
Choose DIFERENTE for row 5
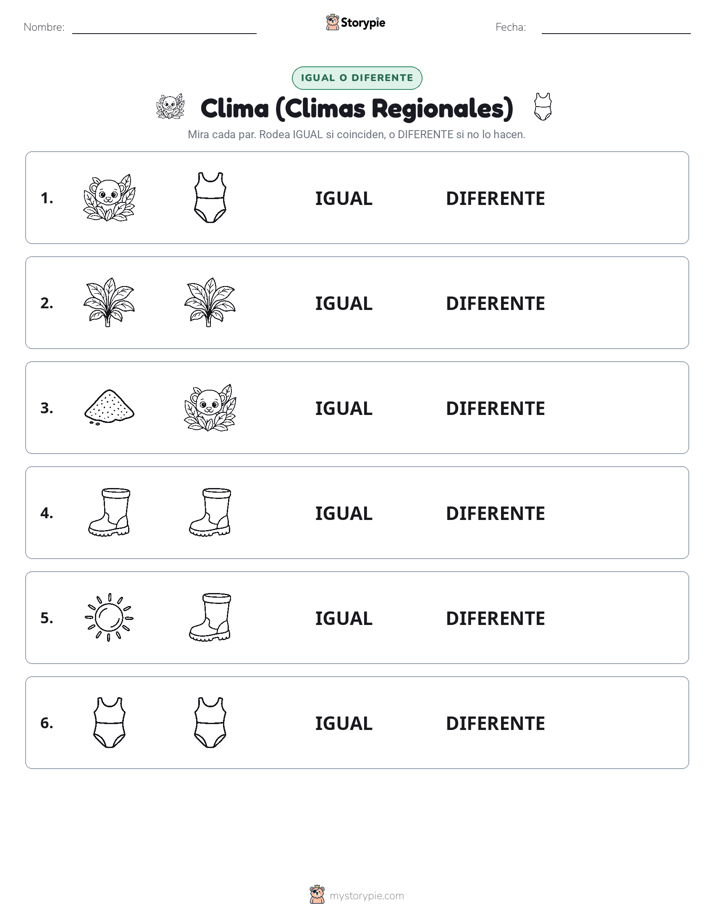(x=495, y=618)
